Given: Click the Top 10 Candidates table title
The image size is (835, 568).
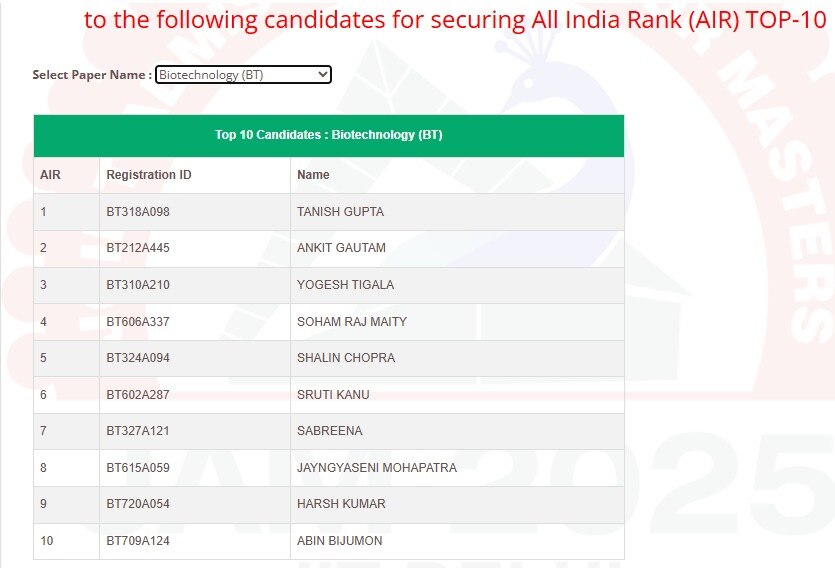Looking at the screenshot, I should point(328,135).
